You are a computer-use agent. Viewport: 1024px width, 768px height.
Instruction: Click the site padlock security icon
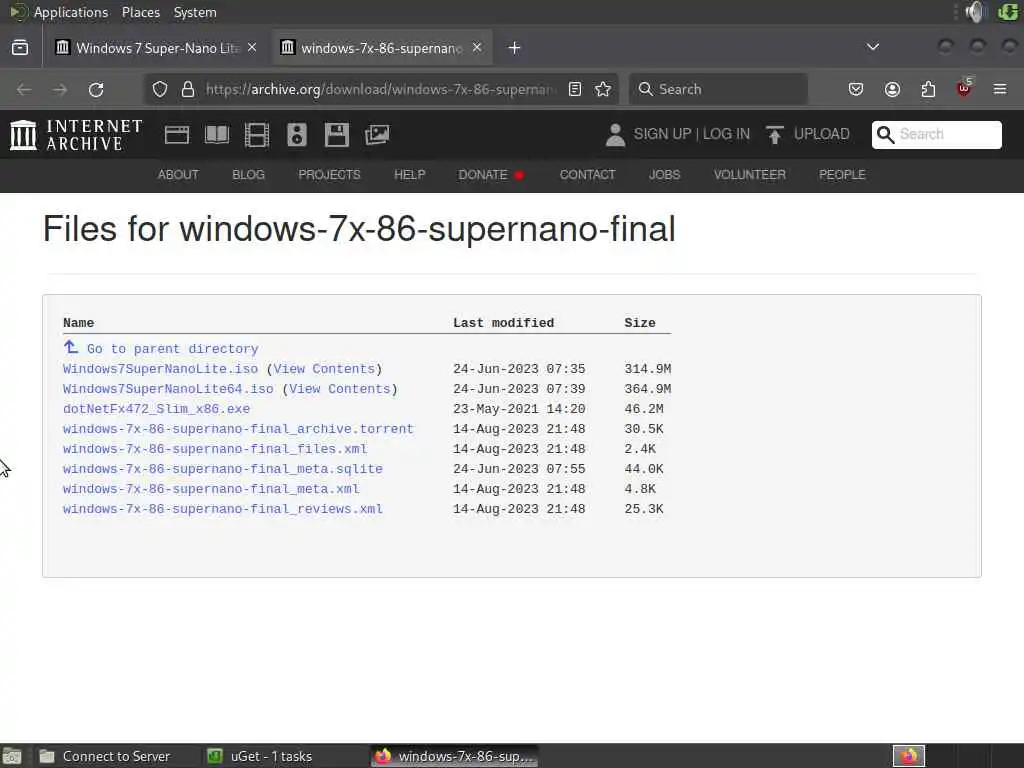[188, 89]
